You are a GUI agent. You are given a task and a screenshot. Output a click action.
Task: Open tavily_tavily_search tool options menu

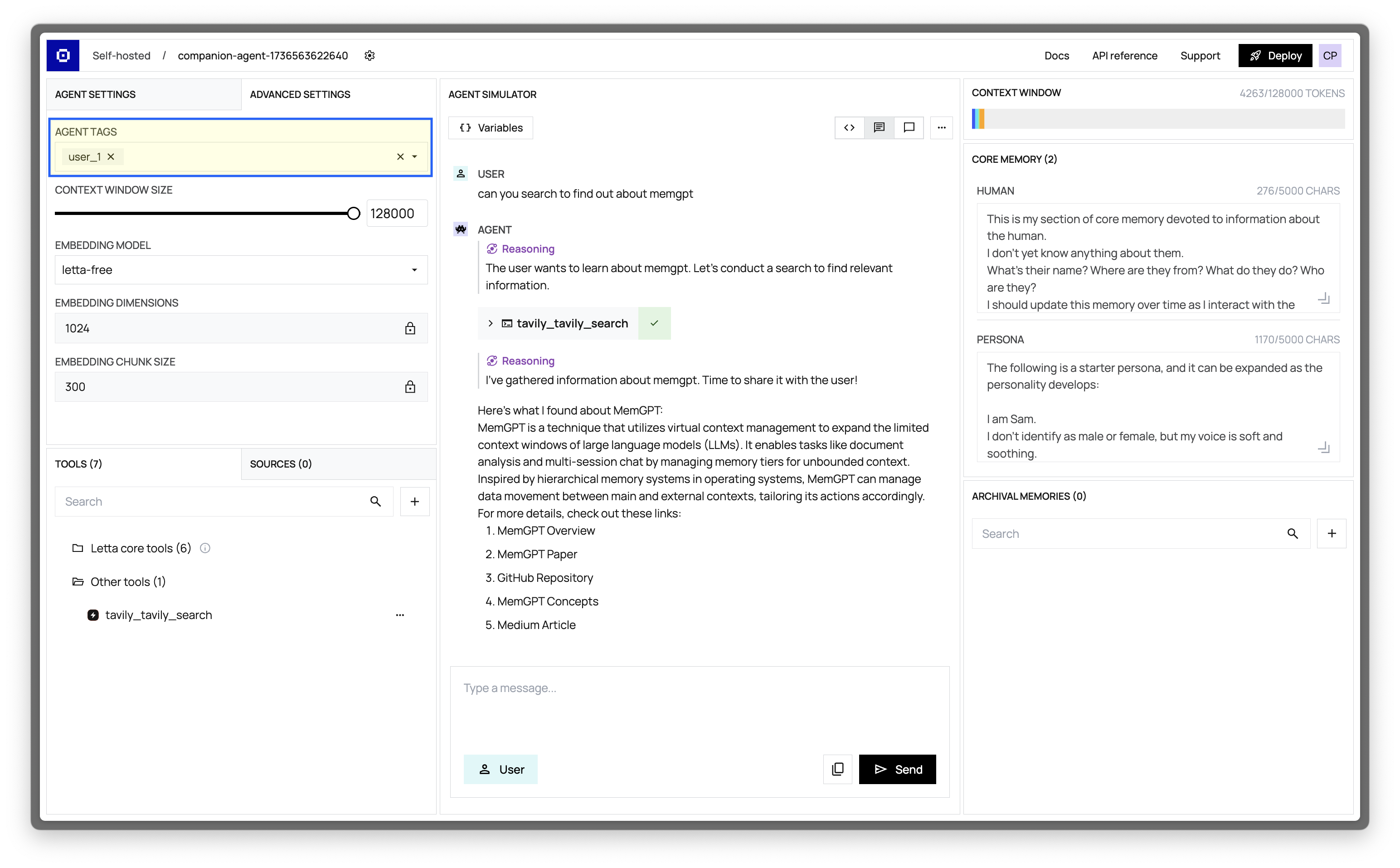point(400,615)
